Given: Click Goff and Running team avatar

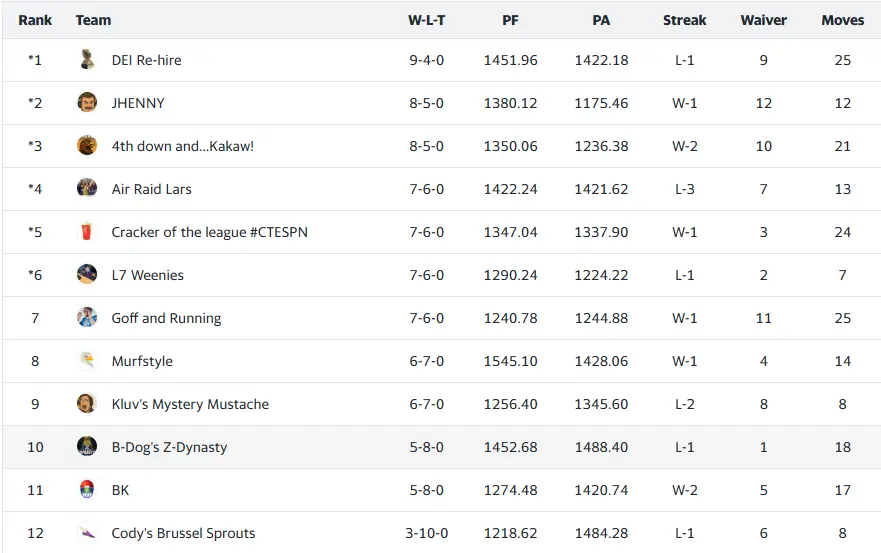Looking at the screenshot, I should click(87, 318).
